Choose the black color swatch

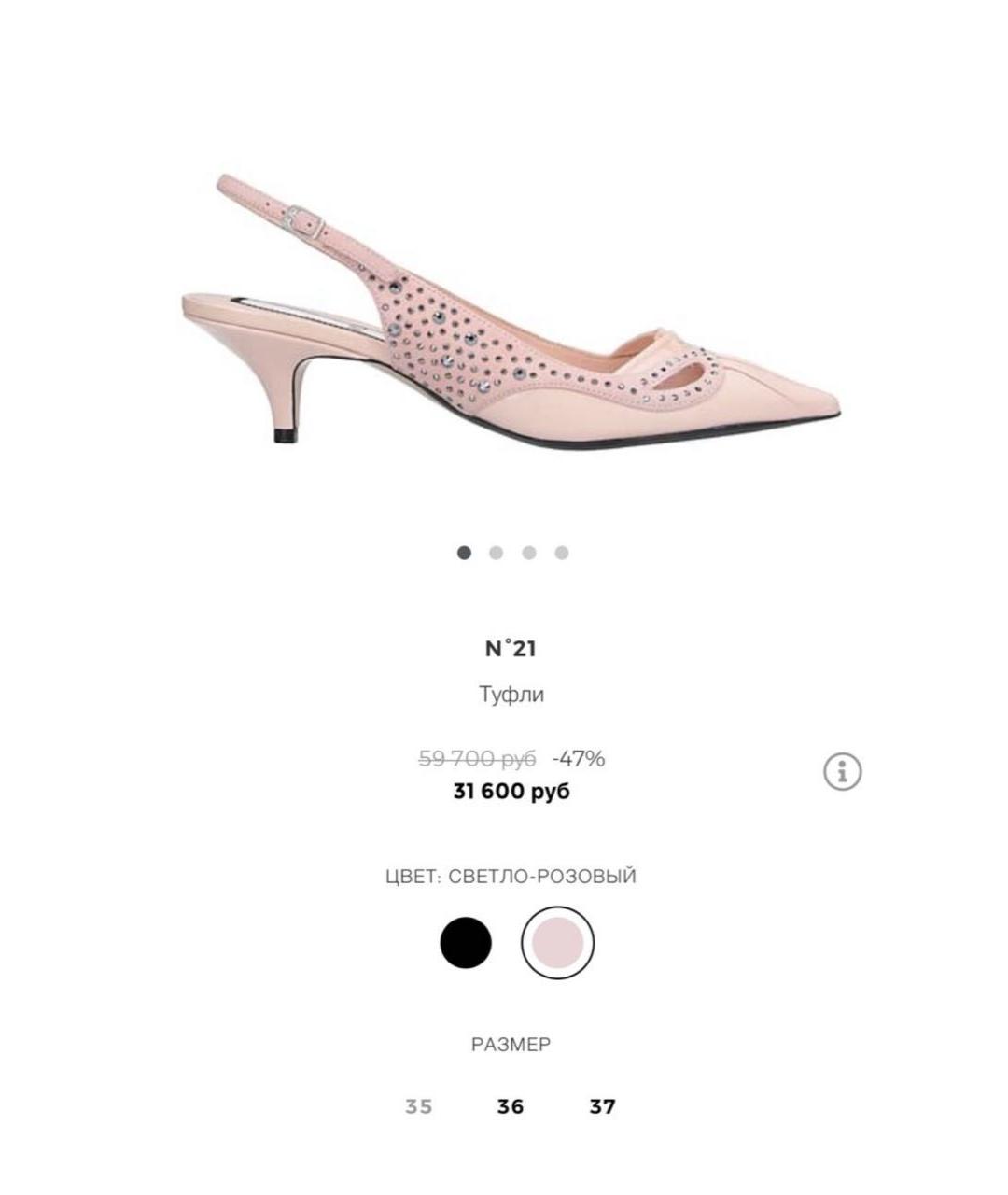[x=465, y=942]
